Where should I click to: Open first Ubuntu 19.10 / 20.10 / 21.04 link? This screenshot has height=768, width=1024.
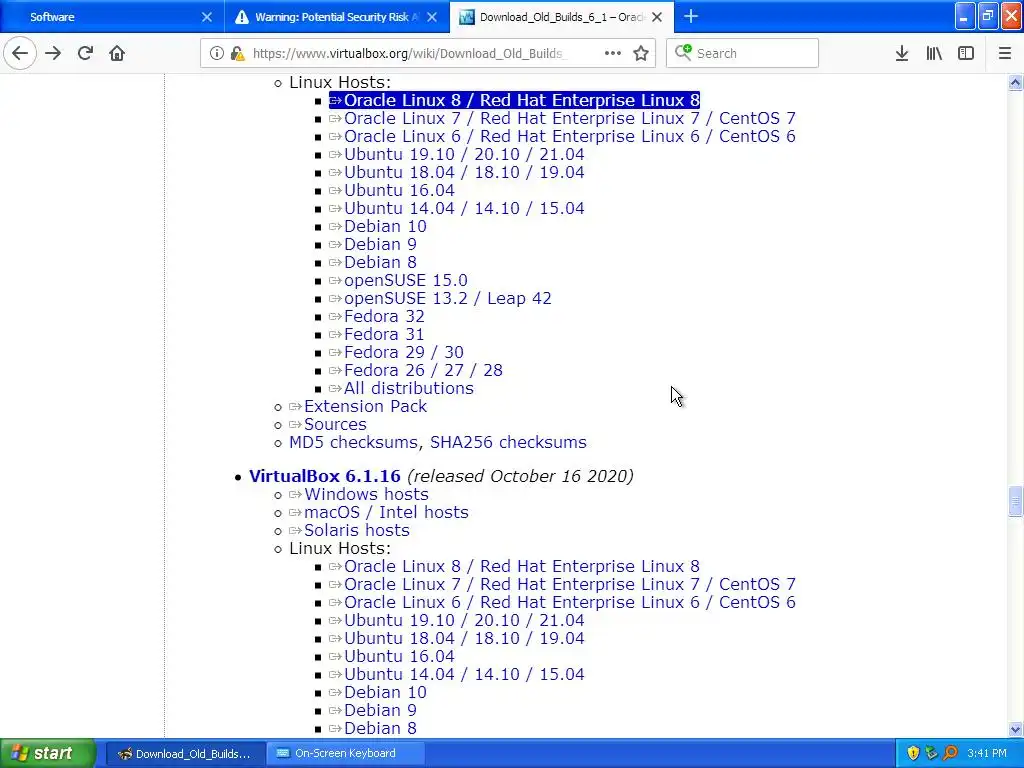[x=464, y=154]
